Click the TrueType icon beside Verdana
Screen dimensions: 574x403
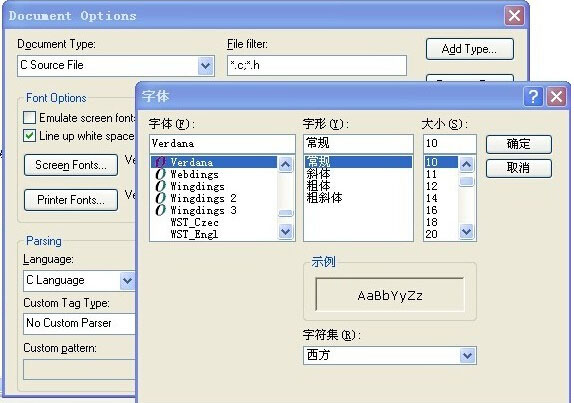click(x=160, y=162)
